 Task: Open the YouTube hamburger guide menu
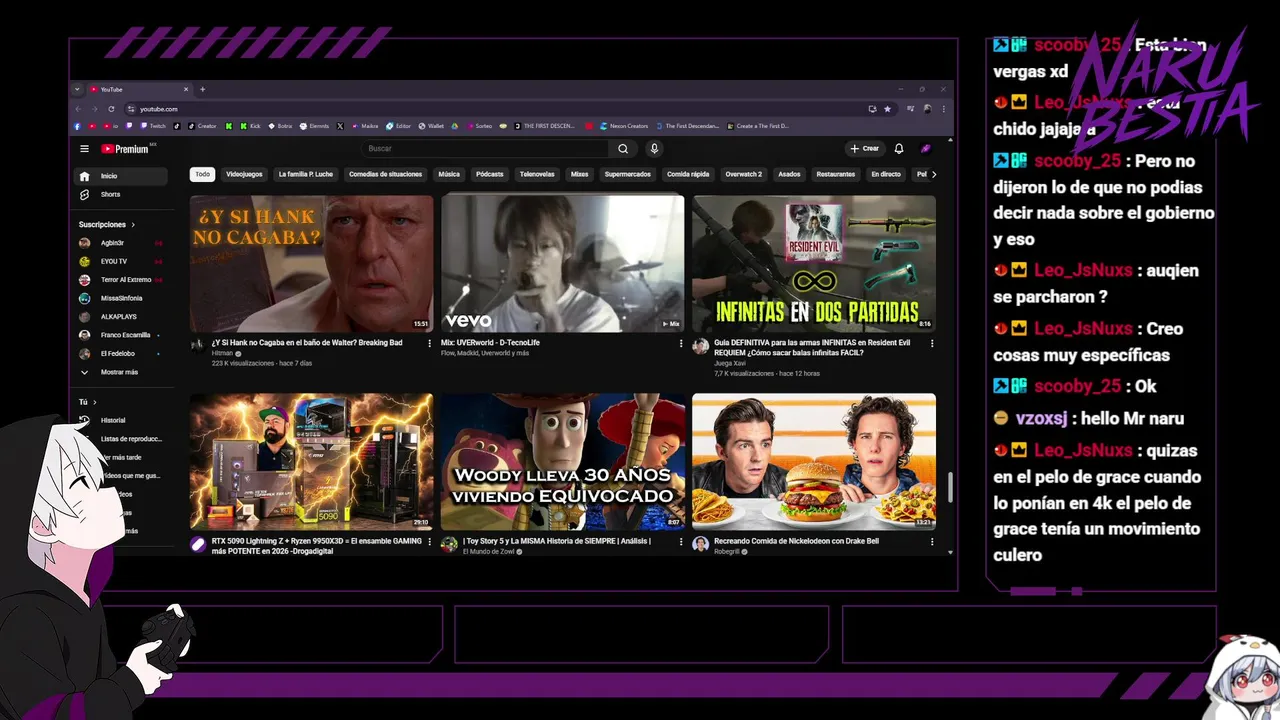tap(84, 149)
